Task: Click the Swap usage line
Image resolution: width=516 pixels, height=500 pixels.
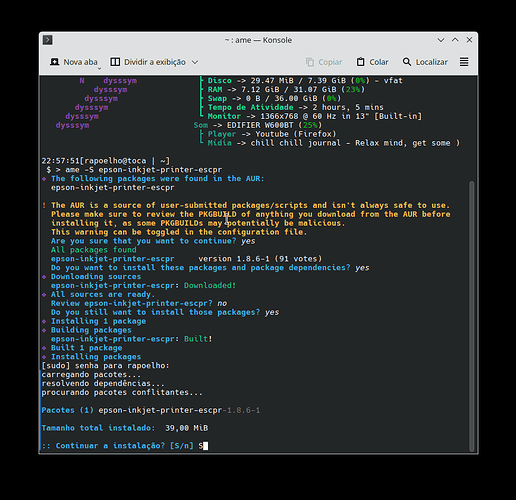Action: (274, 99)
